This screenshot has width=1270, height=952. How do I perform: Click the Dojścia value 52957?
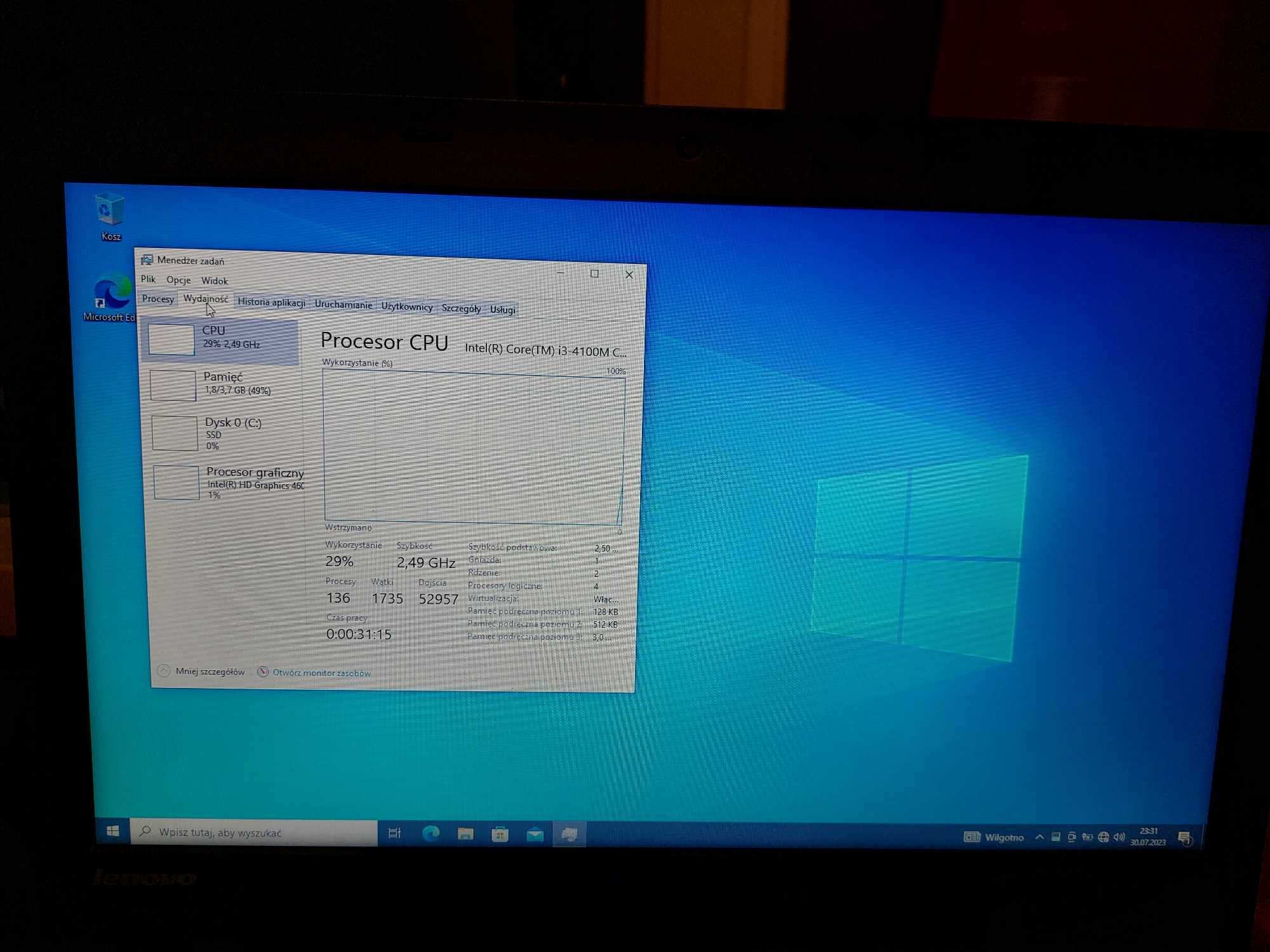(438, 599)
